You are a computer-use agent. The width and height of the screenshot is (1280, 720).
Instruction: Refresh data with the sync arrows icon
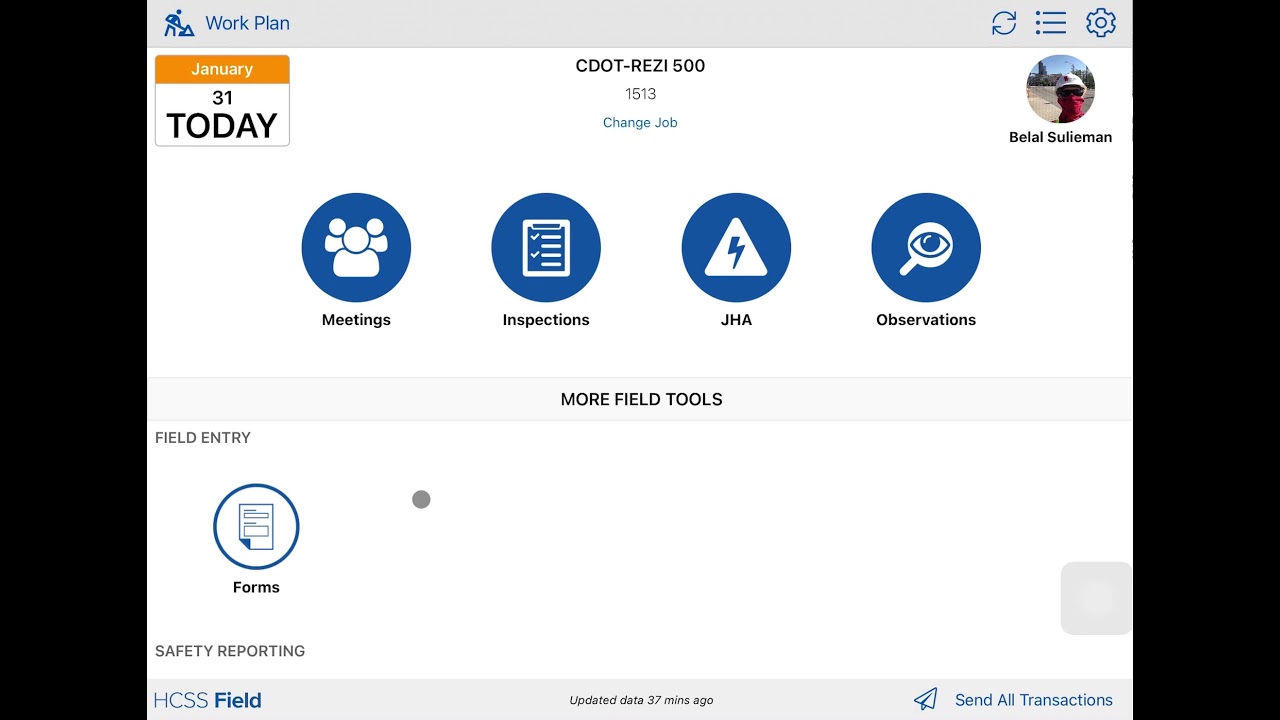click(1004, 23)
